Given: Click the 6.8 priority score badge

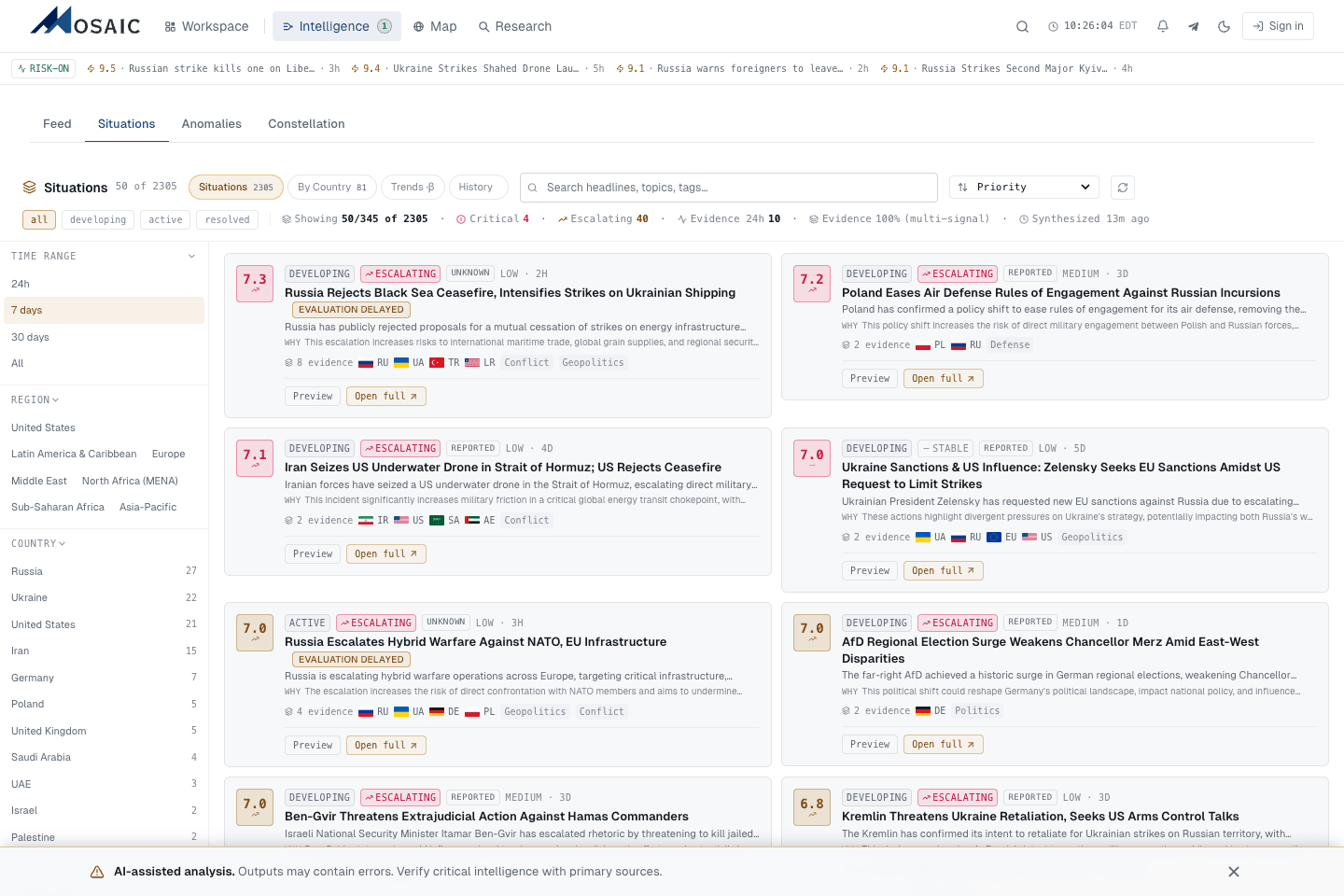Looking at the screenshot, I should pos(812,806).
